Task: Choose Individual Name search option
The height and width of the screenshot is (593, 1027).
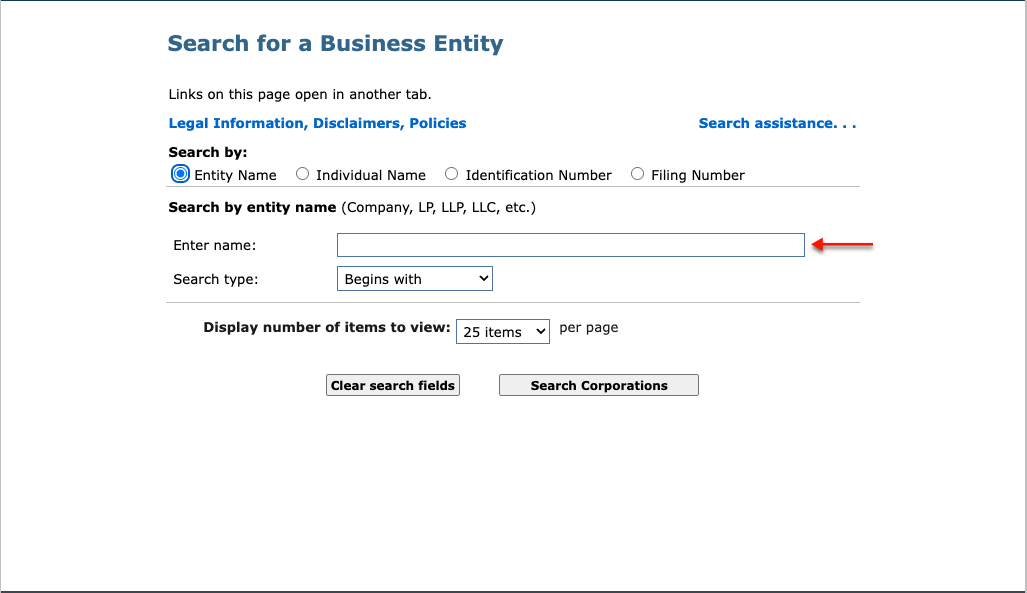Action: coord(302,174)
